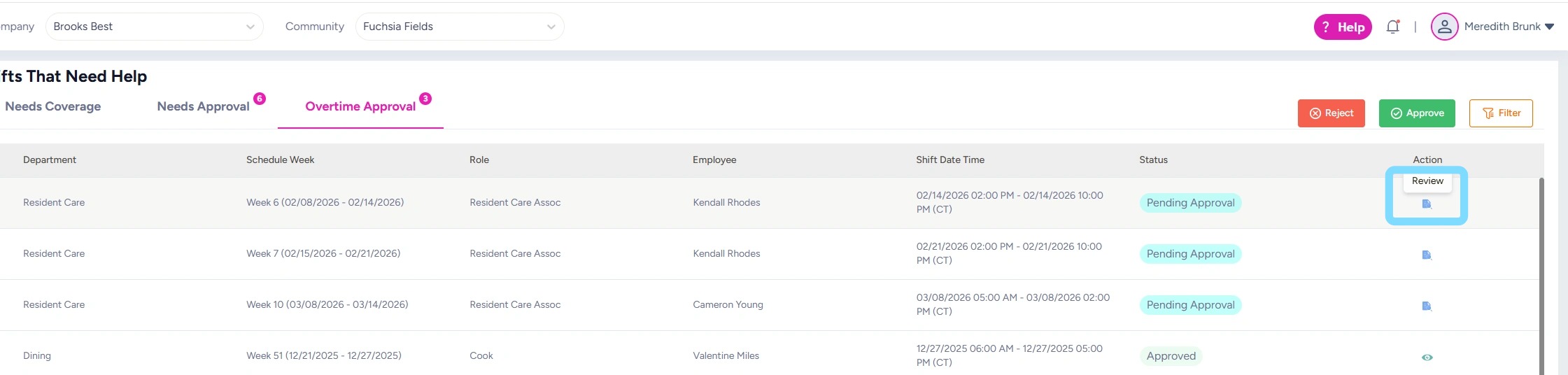
Task: Click the green Approve button
Action: (1416, 113)
